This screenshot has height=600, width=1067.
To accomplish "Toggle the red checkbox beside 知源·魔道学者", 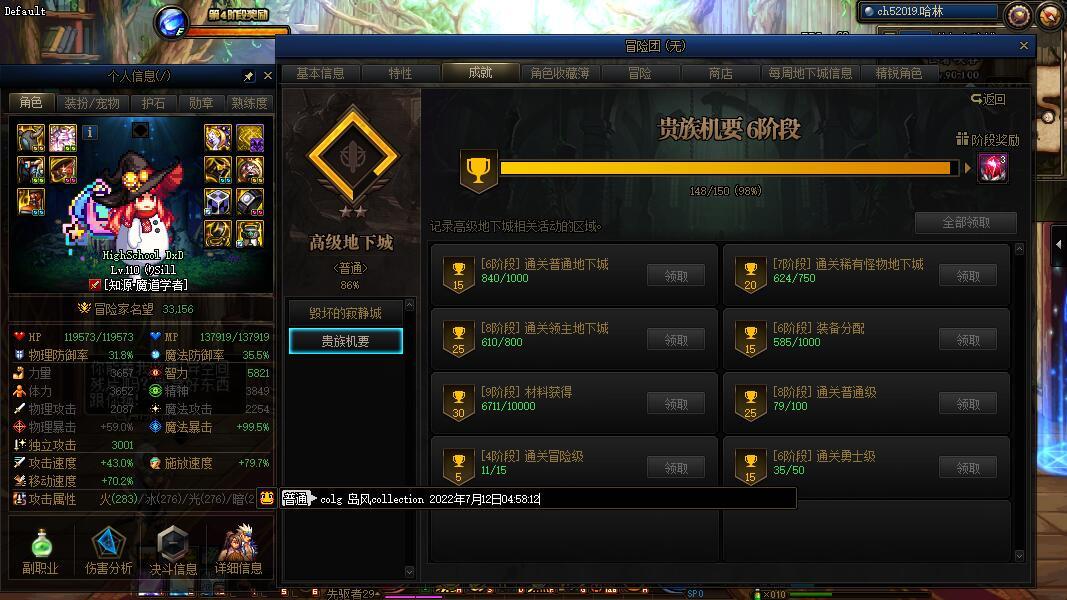I will pos(95,285).
